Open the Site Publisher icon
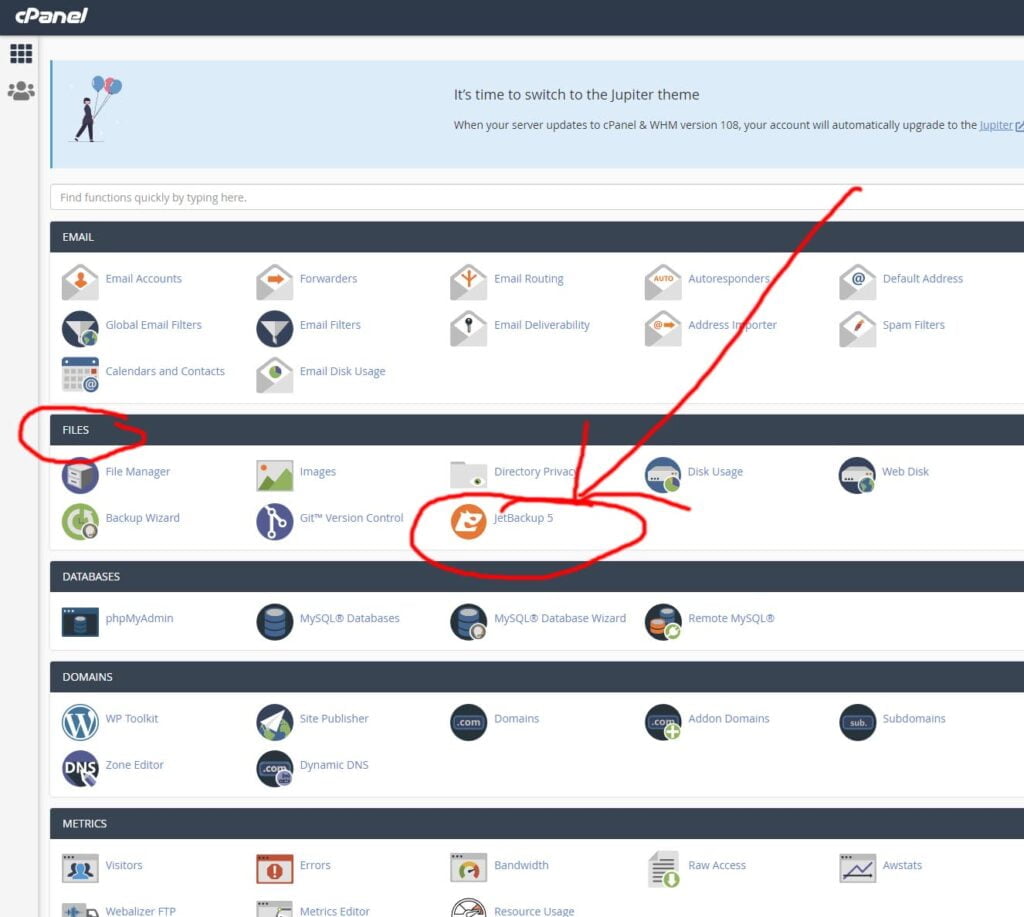The height and width of the screenshot is (917, 1024). [274, 722]
